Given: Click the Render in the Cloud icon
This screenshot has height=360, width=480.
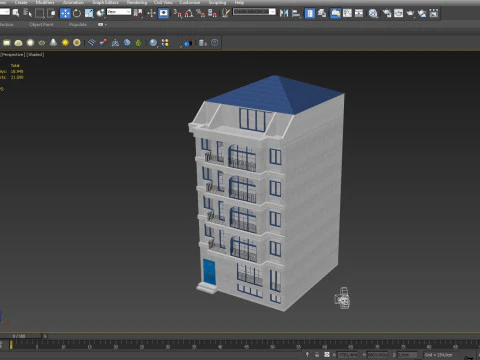Looking at the screenshot, I should [x=422, y=13].
